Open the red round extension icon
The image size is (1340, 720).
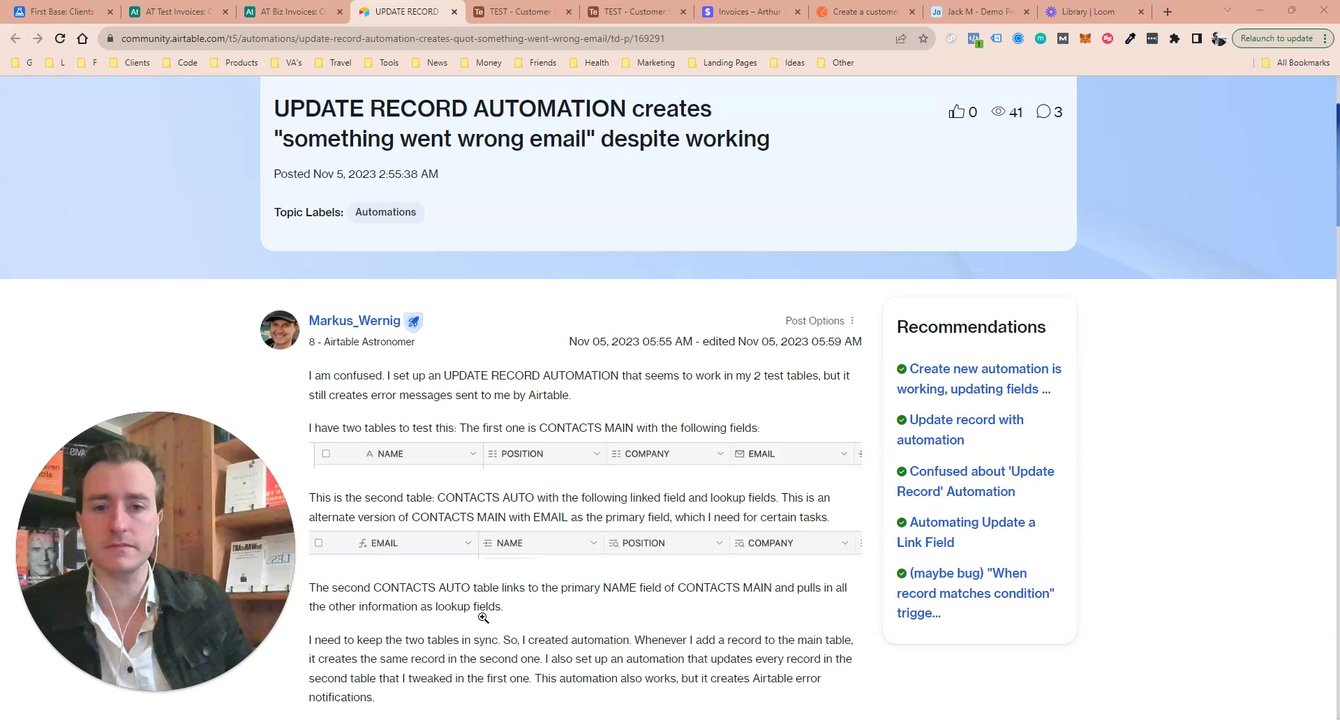1107,38
